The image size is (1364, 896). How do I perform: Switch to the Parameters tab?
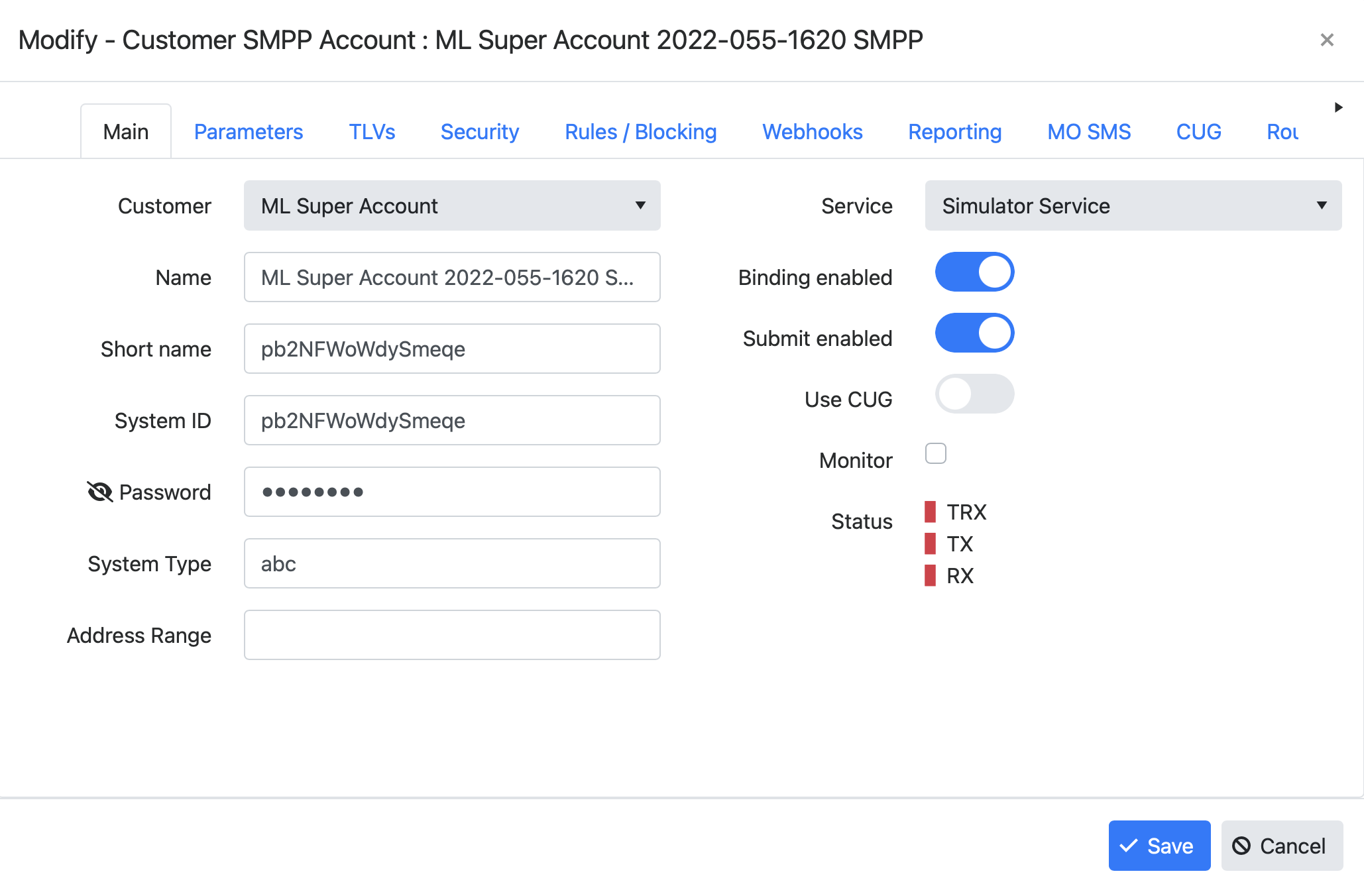[249, 131]
